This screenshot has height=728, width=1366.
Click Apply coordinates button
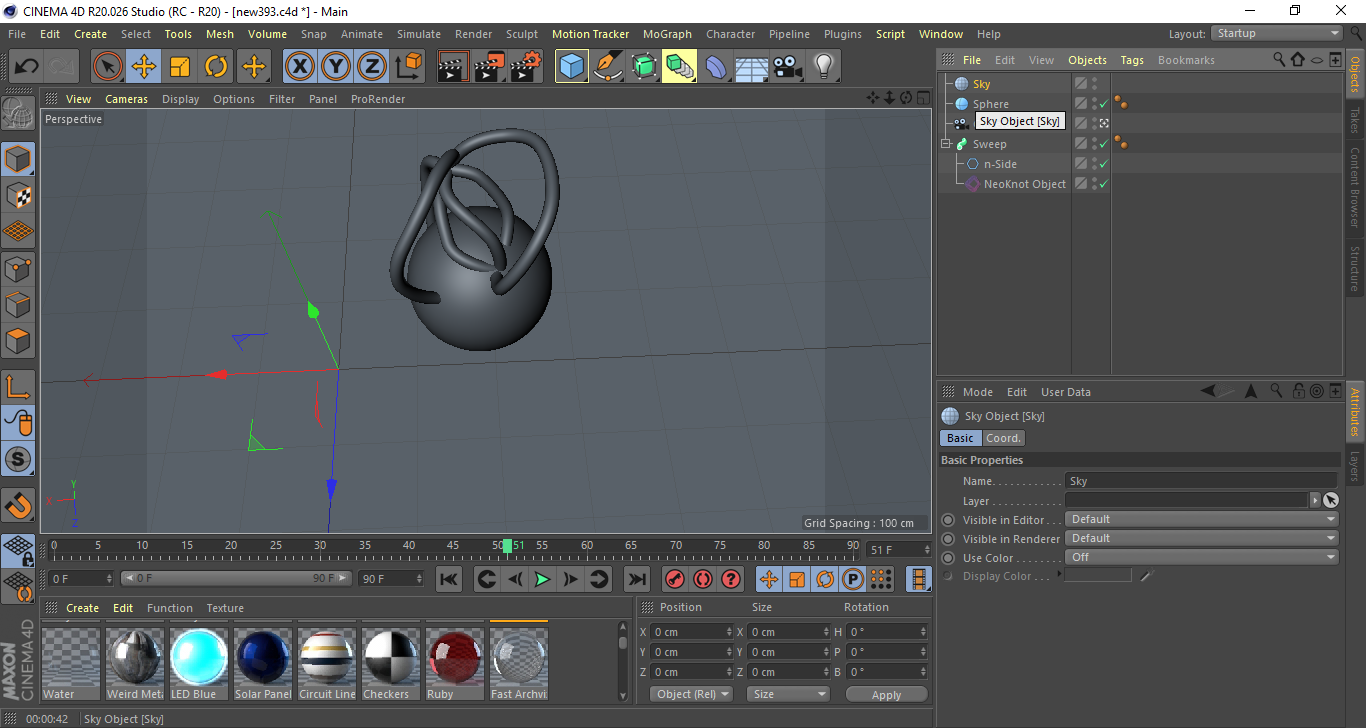(886, 694)
